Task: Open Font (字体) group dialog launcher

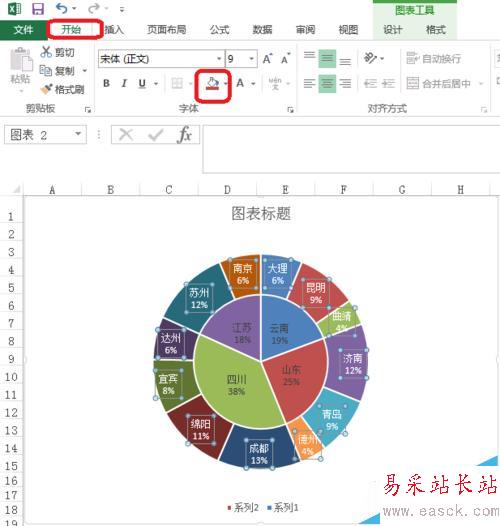Action: 291,110
